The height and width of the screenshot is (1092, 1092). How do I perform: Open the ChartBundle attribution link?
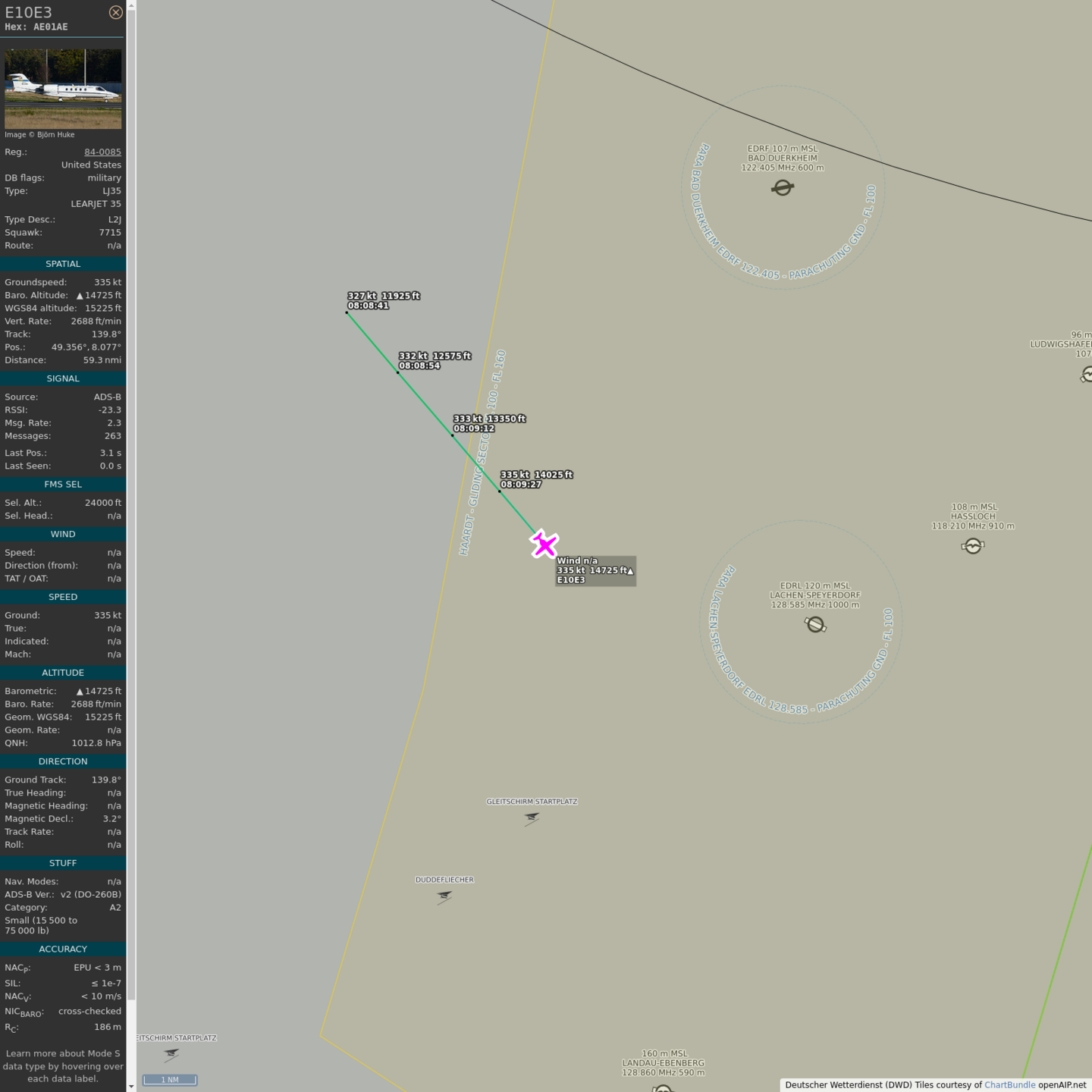[x=1009, y=1084]
